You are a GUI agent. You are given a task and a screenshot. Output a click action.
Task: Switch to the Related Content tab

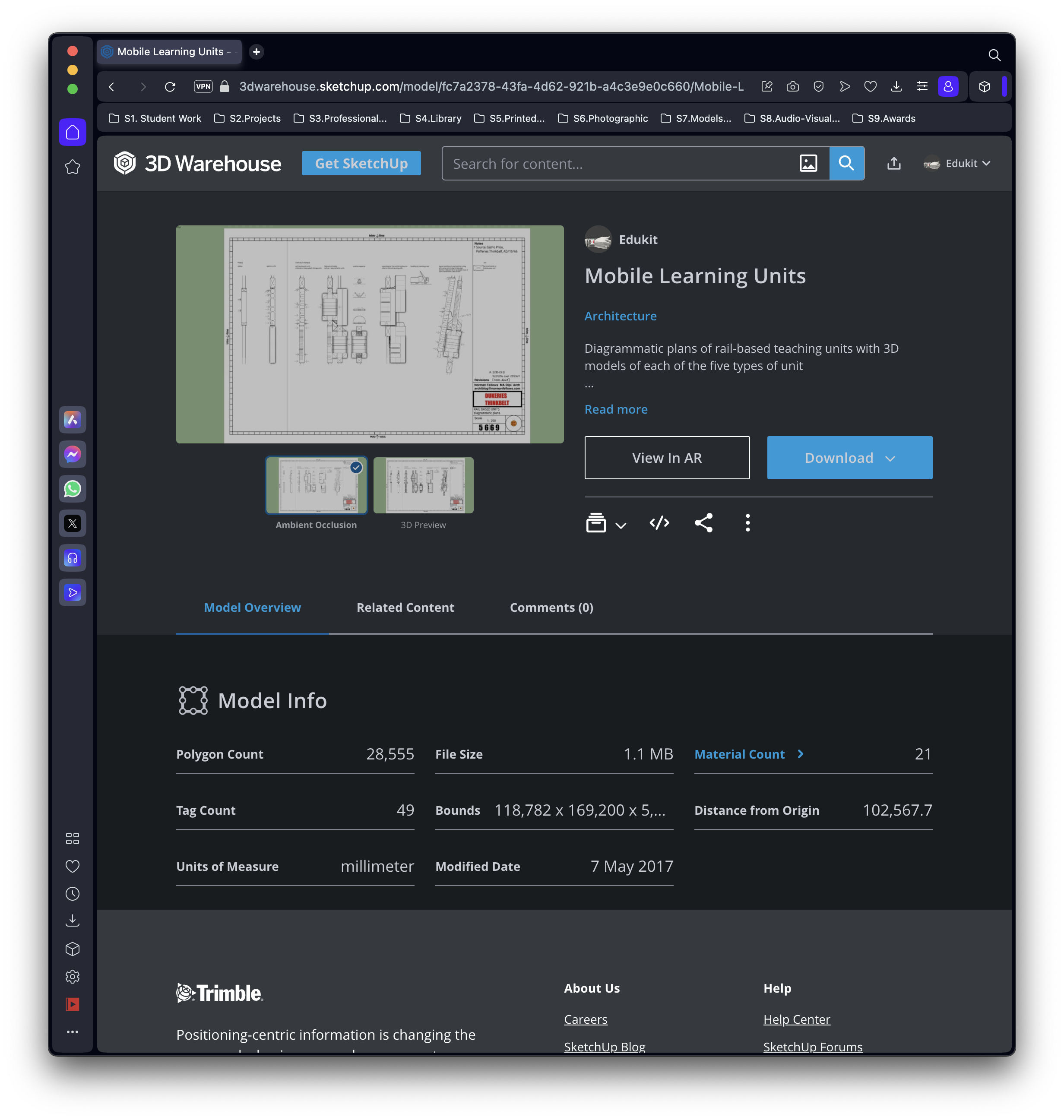point(405,607)
